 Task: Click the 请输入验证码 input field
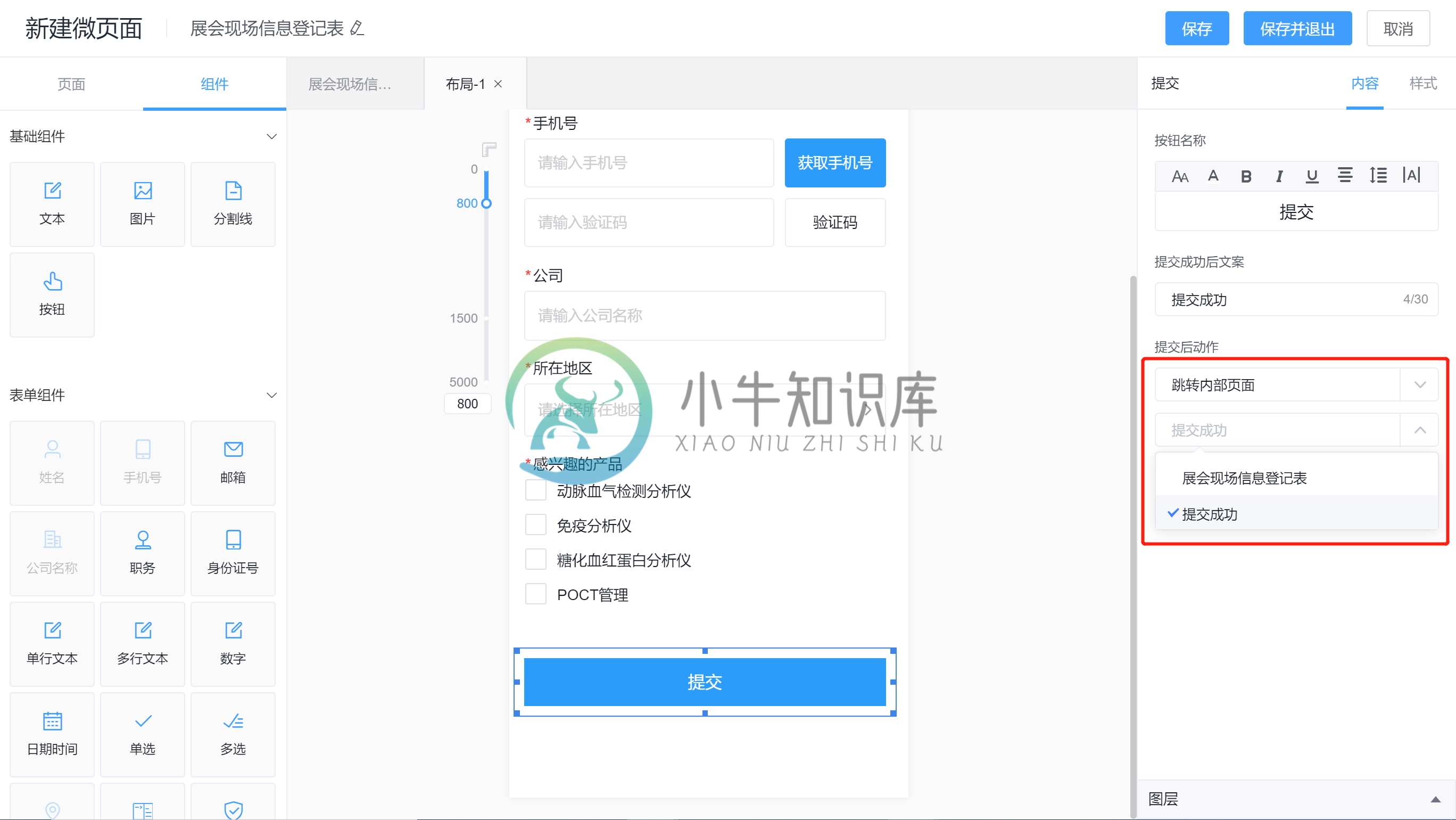pyautogui.click(x=649, y=222)
